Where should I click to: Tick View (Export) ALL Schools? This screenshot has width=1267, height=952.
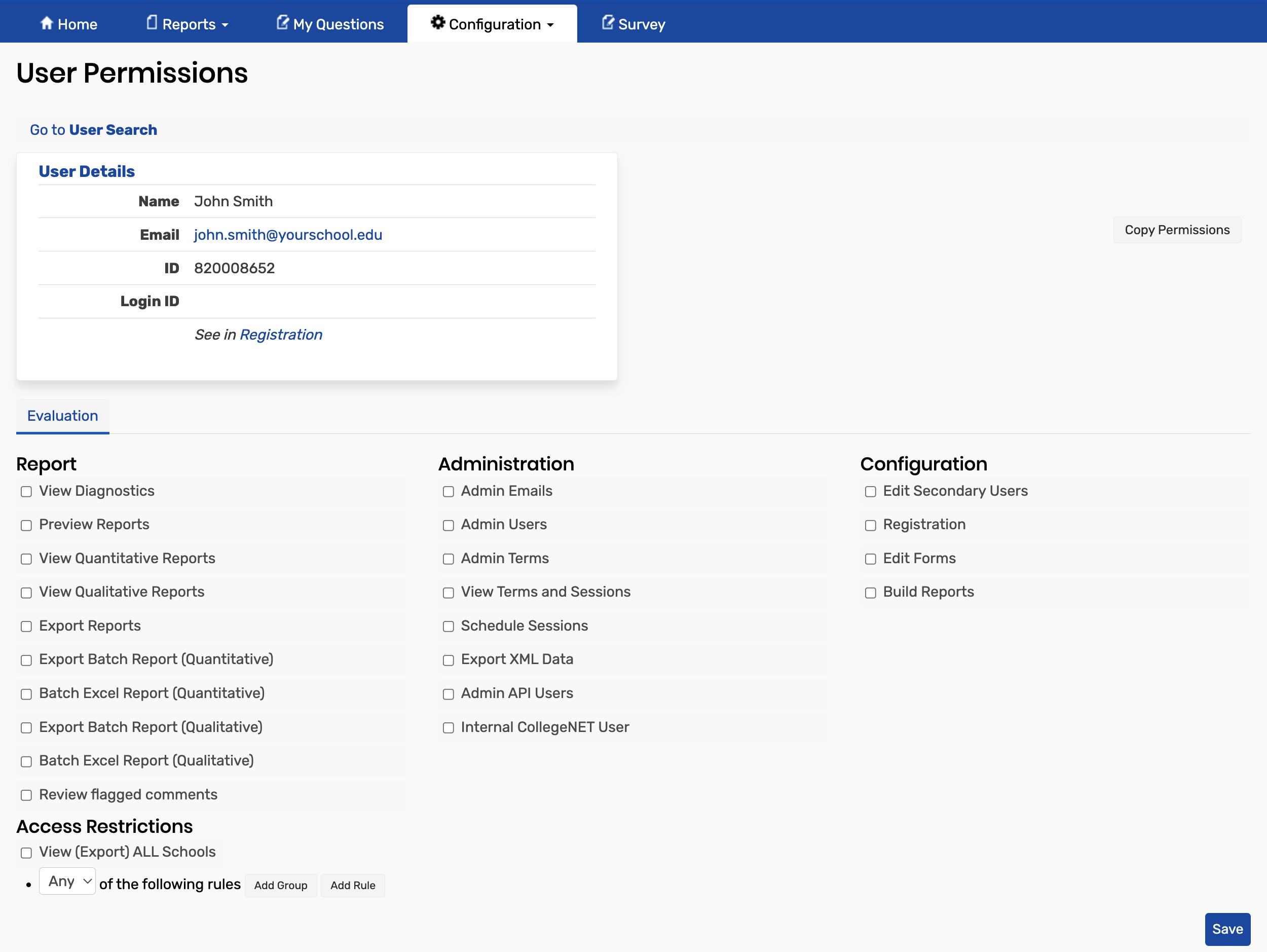(26, 853)
